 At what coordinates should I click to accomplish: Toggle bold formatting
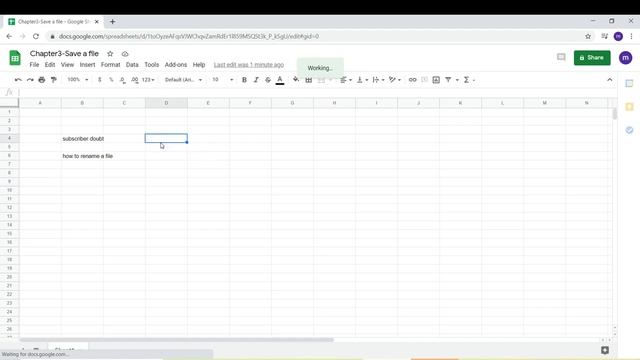pyautogui.click(x=244, y=80)
